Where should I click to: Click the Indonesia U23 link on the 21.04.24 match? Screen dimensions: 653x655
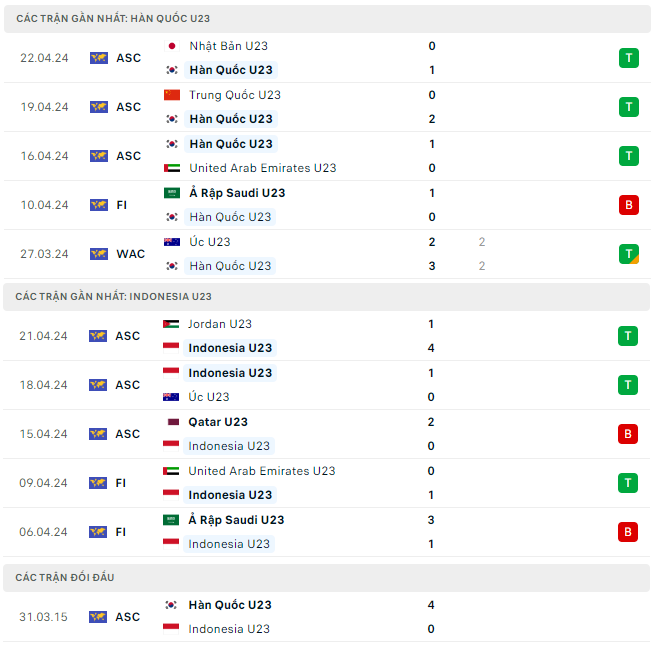[x=230, y=348]
